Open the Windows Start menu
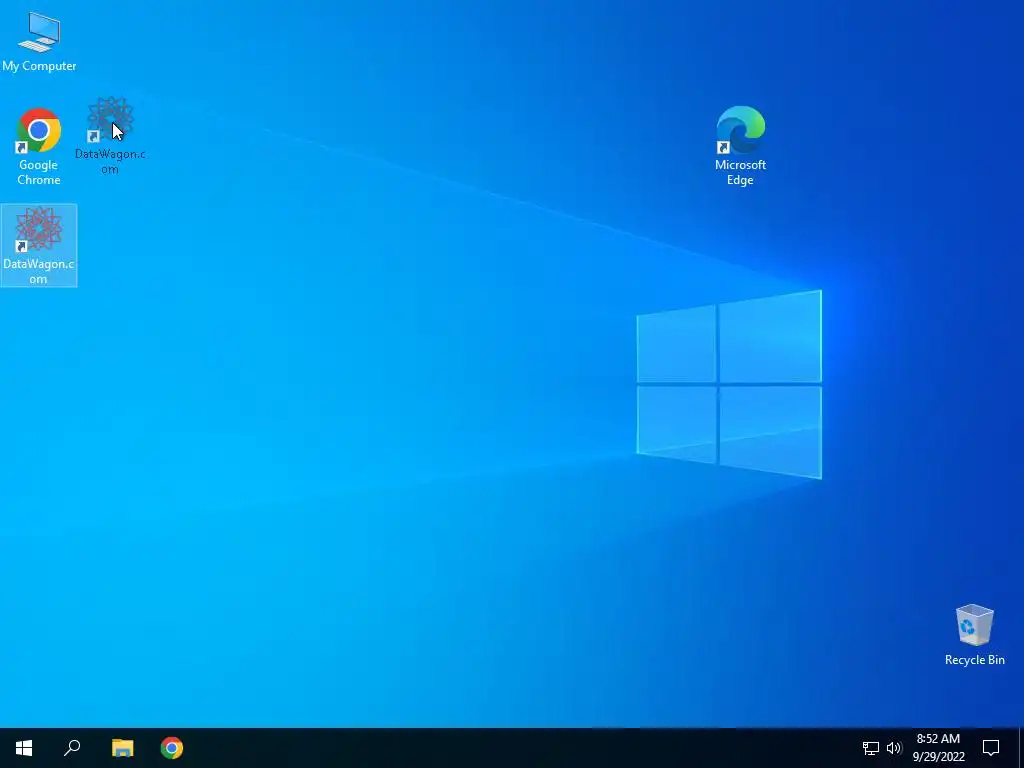 click(x=24, y=748)
